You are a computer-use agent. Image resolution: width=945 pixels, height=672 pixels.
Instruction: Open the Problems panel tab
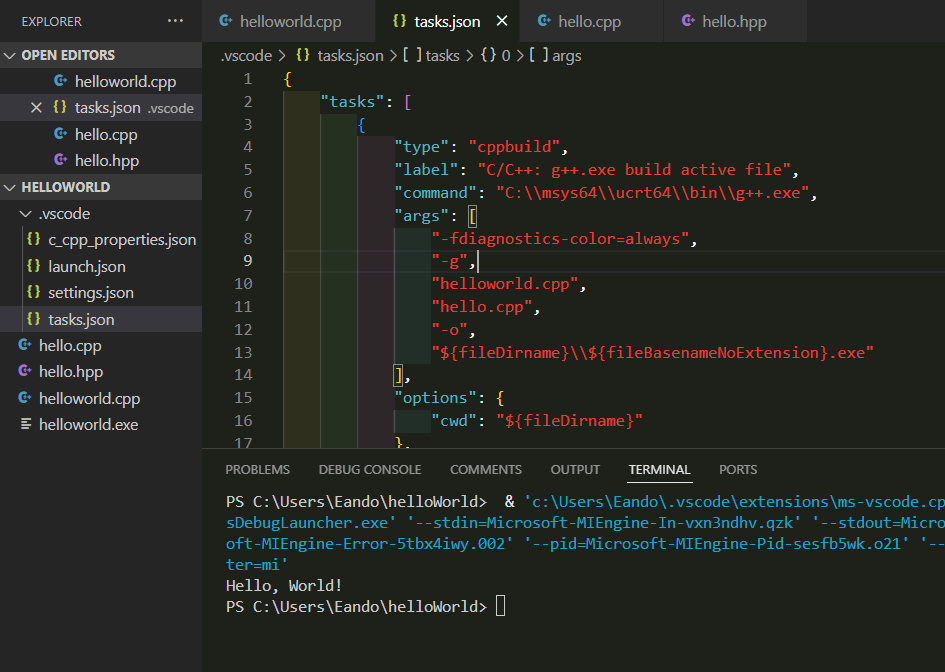[257, 470]
